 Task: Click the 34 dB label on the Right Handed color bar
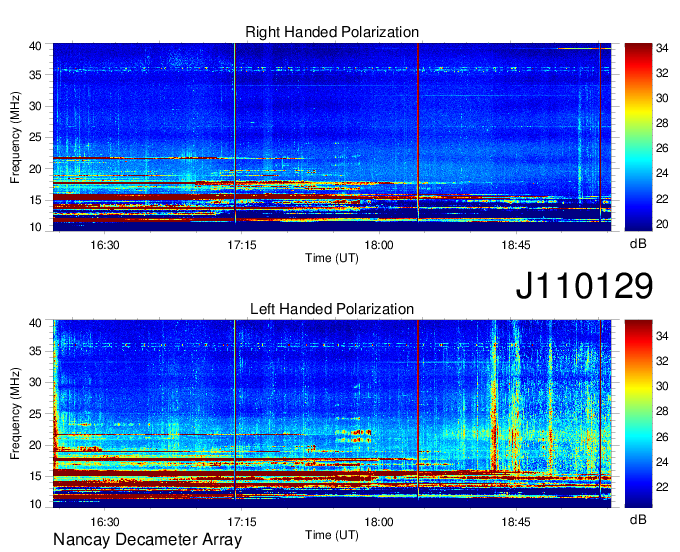662,48
